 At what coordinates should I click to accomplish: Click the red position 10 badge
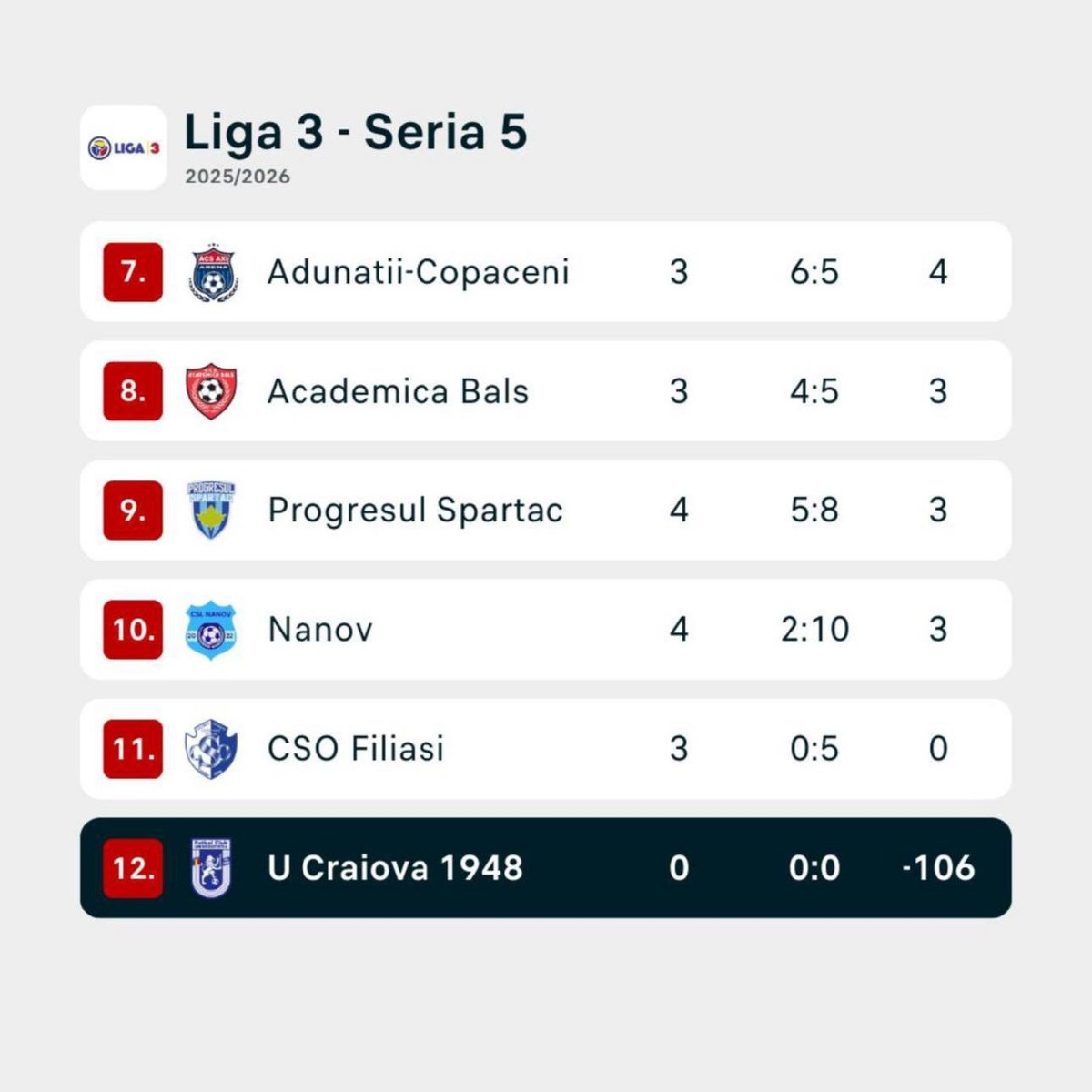[x=133, y=630]
